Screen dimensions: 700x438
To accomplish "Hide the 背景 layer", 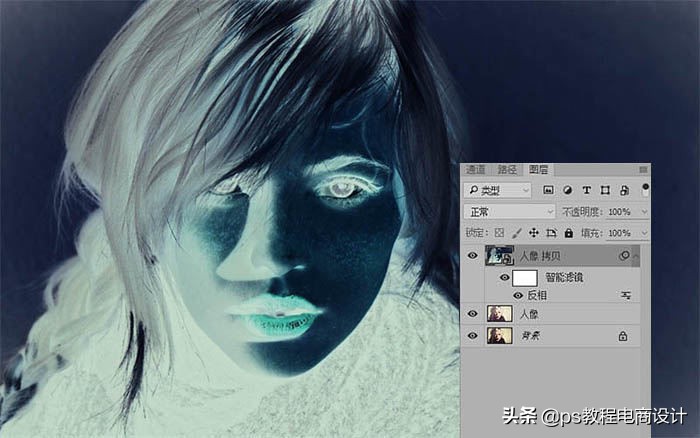I will 473,337.
